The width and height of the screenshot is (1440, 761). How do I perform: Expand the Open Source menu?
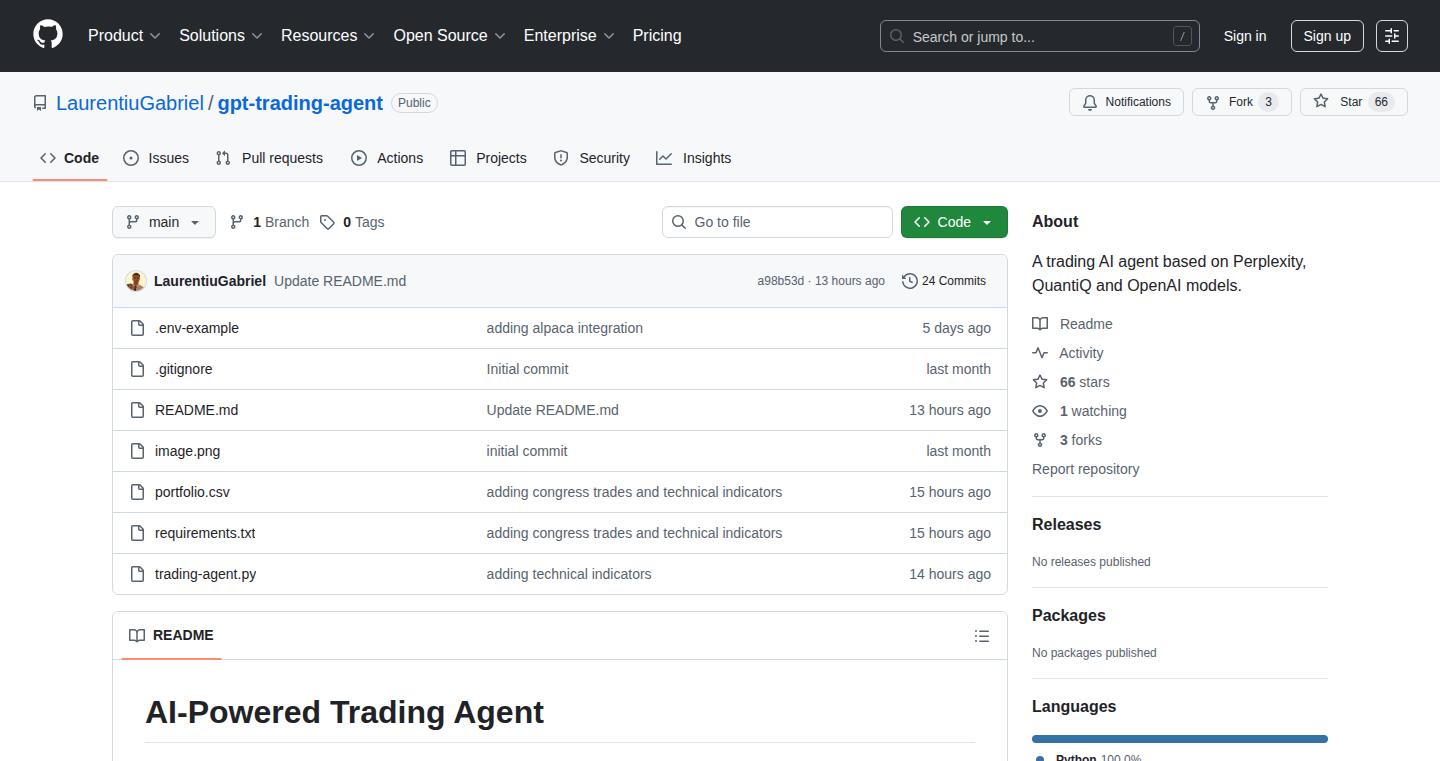click(x=450, y=35)
